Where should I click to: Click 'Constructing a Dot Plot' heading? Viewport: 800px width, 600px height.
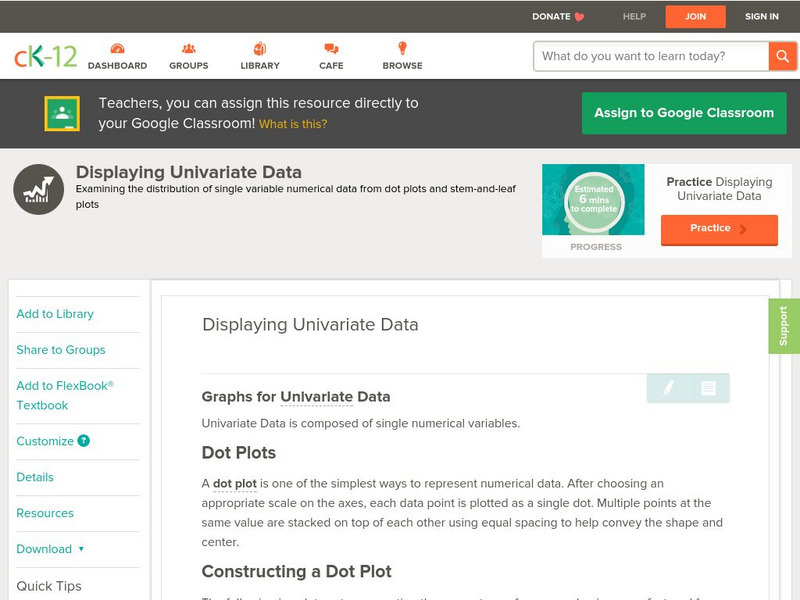point(296,571)
